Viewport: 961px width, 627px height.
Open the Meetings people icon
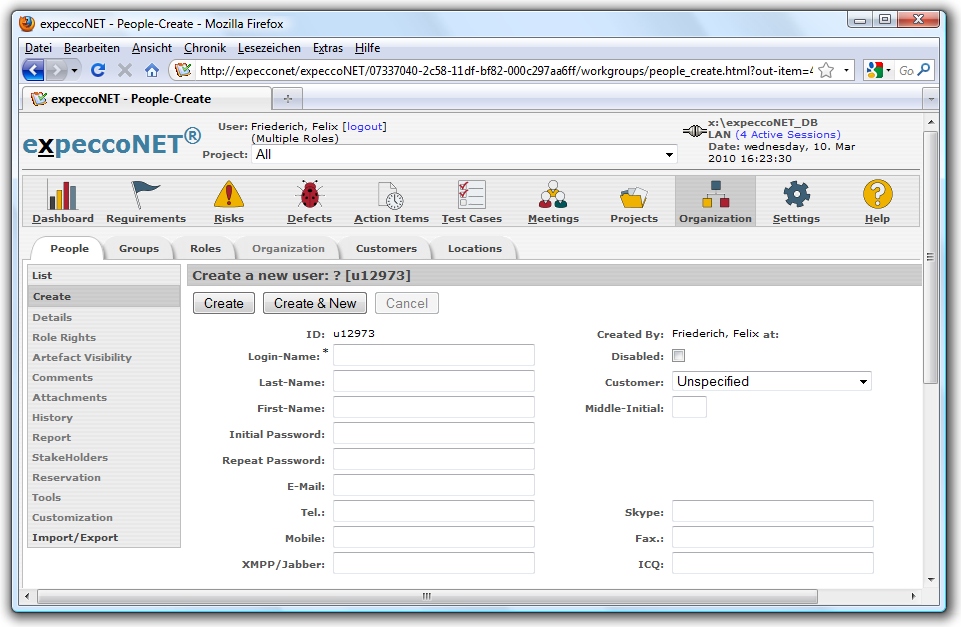click(x=552, y=195)
